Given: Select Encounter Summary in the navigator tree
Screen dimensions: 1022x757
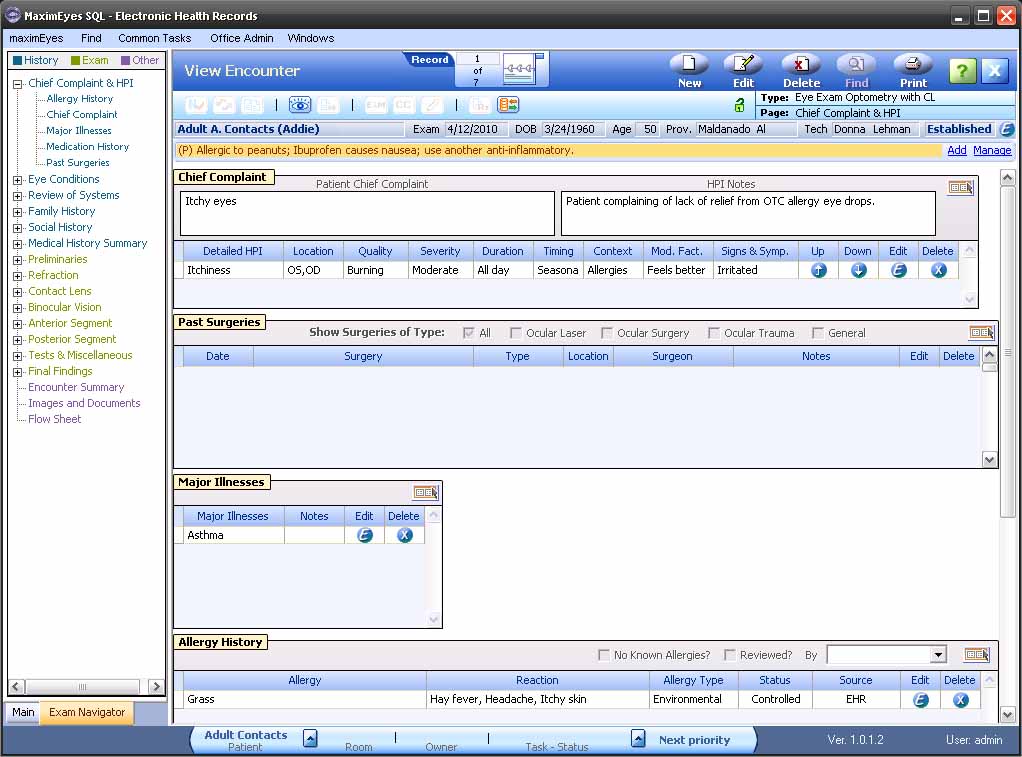Looking at the screenshot, I should pyautogui.click(x=76, y=387).
